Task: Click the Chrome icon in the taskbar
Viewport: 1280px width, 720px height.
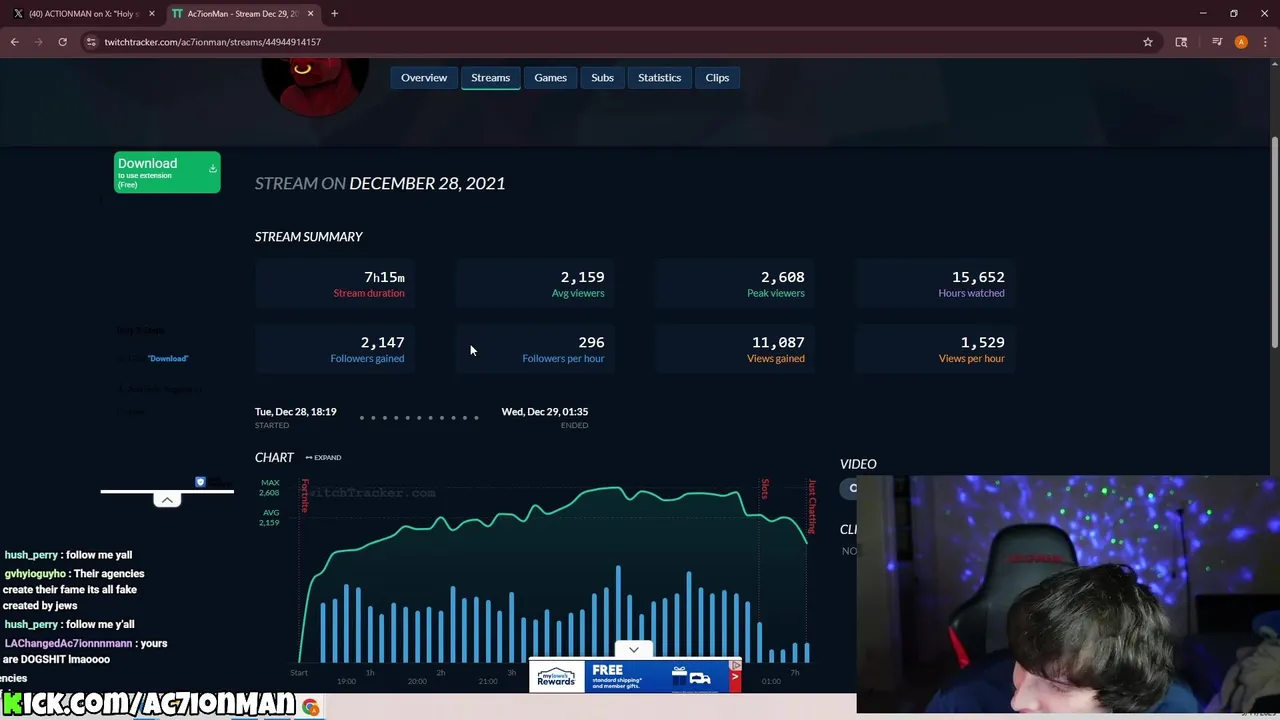Action: tap(311, 708)
